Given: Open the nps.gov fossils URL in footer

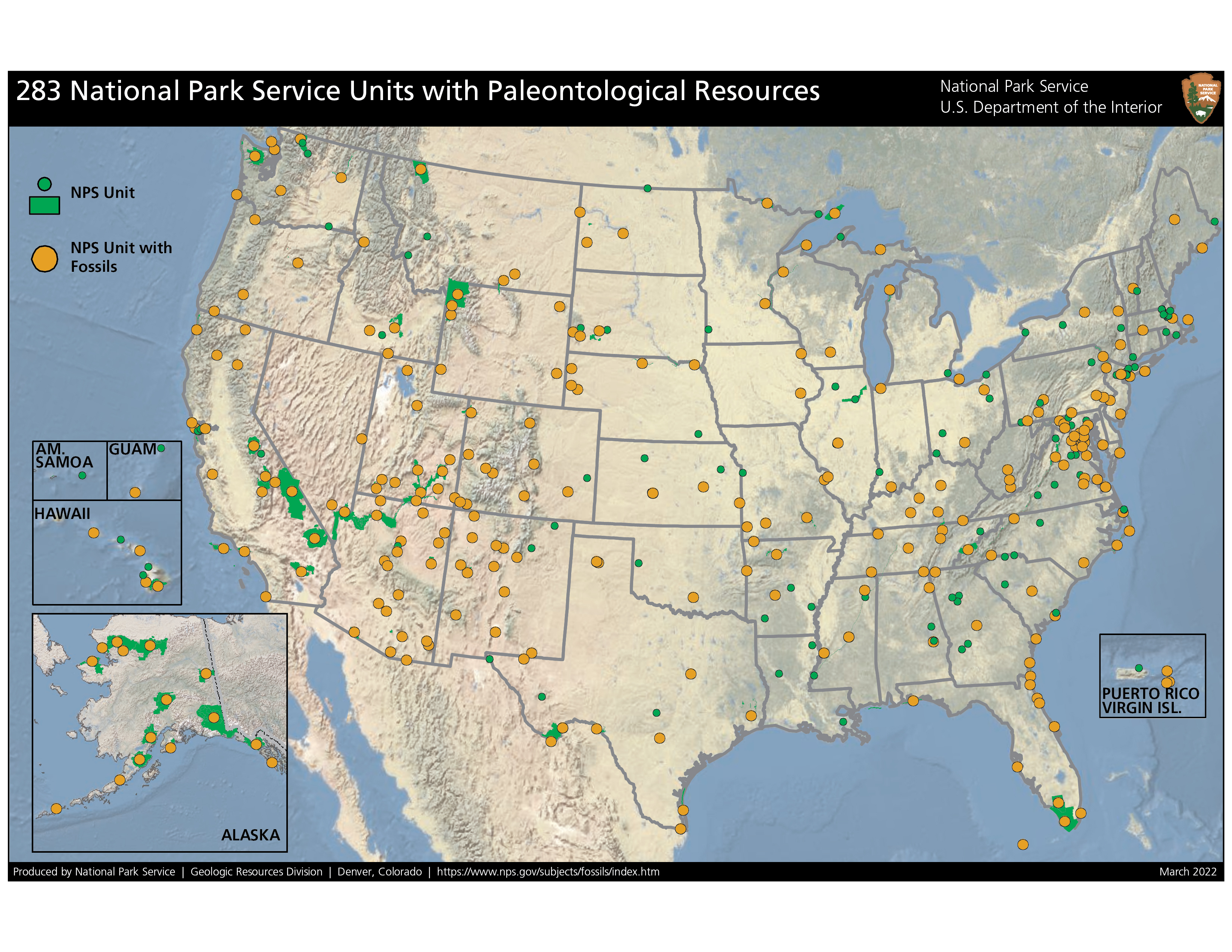Looking at the screenshot, I should tap(548, 871).
